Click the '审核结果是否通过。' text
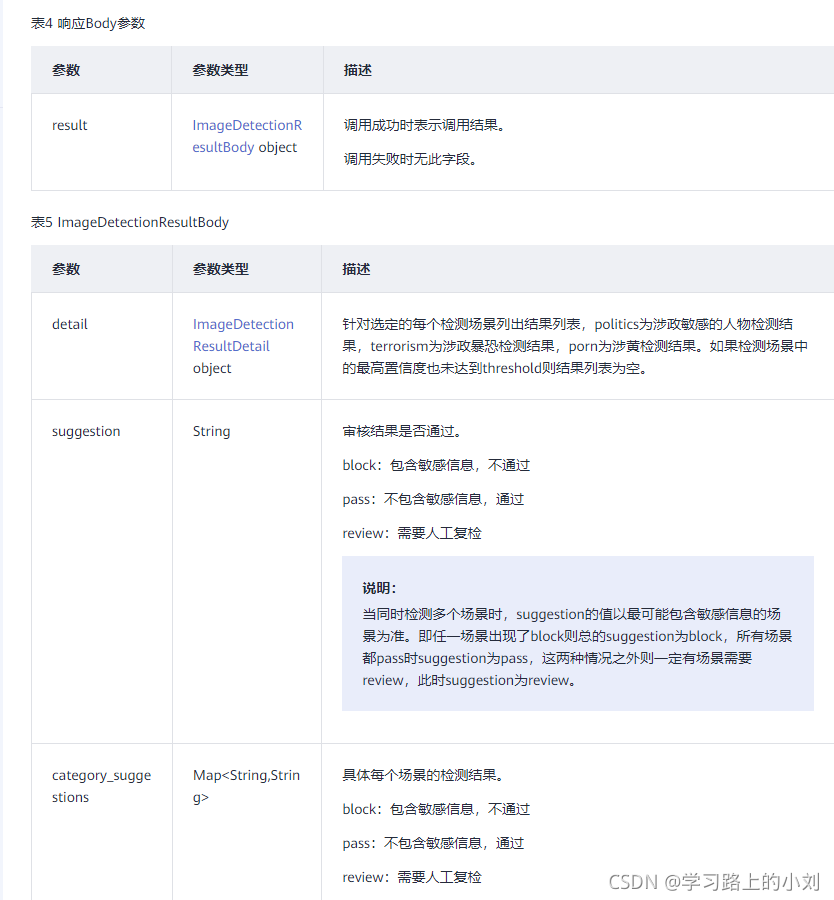The height and width of the screenshot is (900, 834). coord(402,431)
